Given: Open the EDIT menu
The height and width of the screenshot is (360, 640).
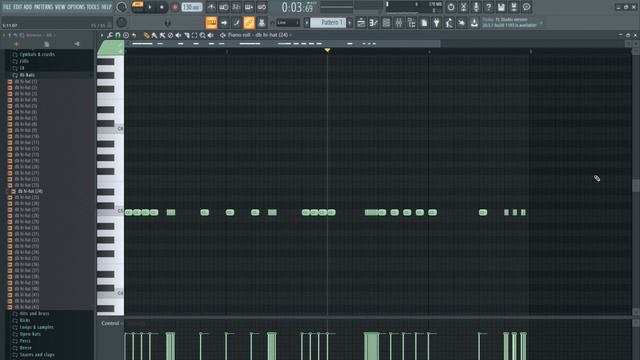Looking at the screenshot, I should click(18, 7).
